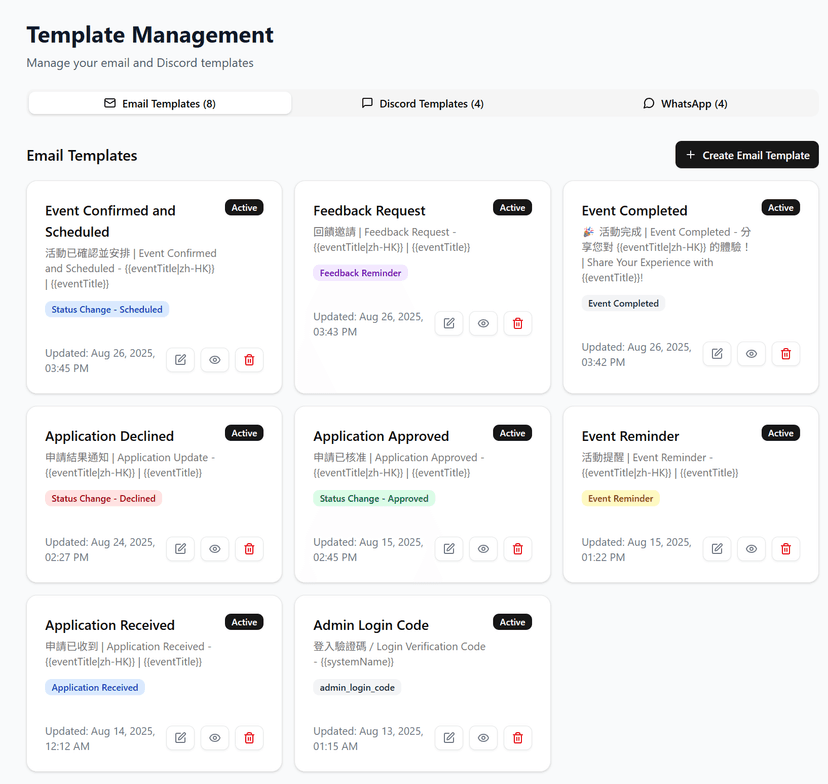The image size is (828, 784).
Task: Switch to the Discord Templates tab
Action: point(422,102)
